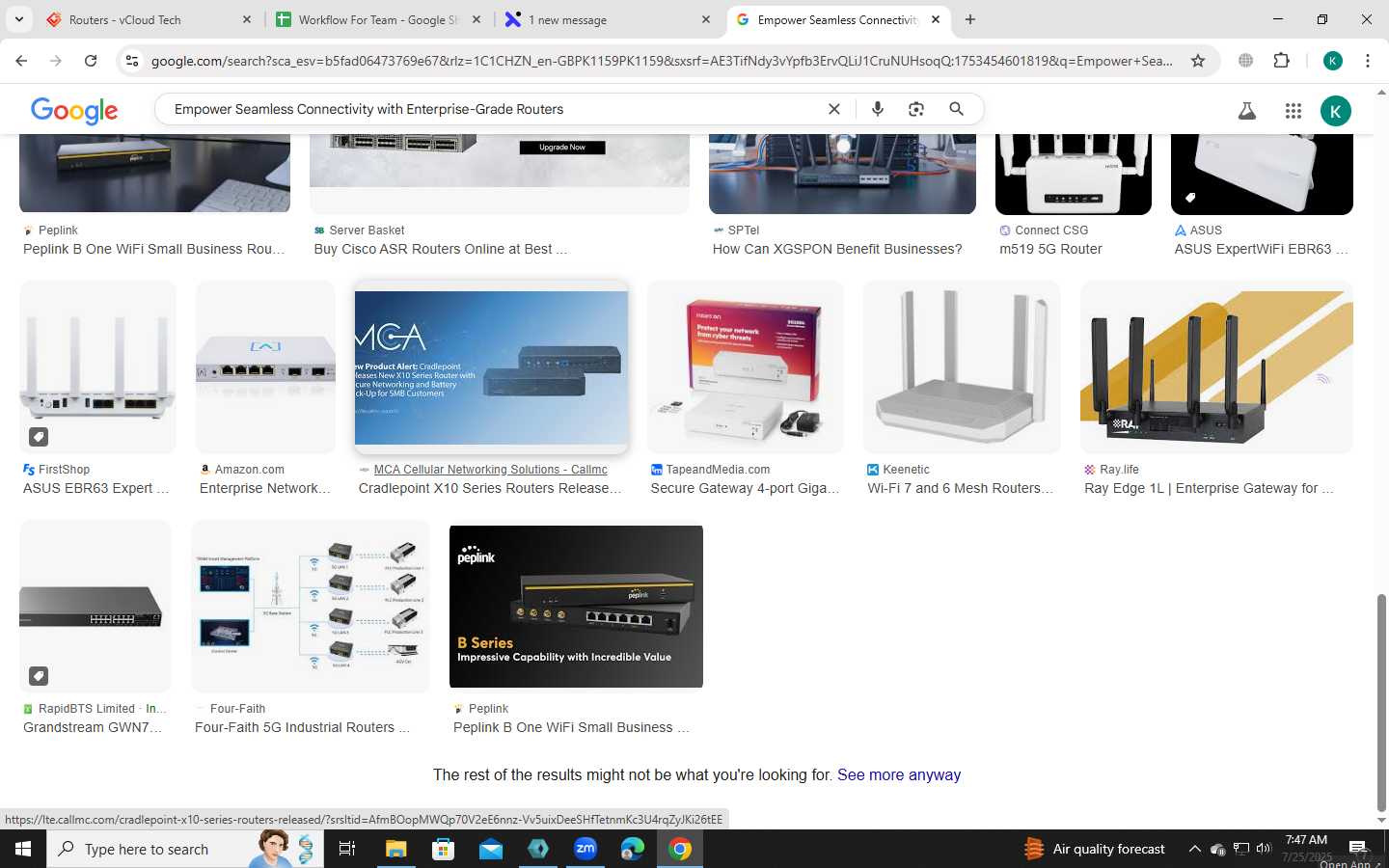Screen dimensions: 1389x868
Task: Open the volume control in system tray
Action: pos(1264,849)
